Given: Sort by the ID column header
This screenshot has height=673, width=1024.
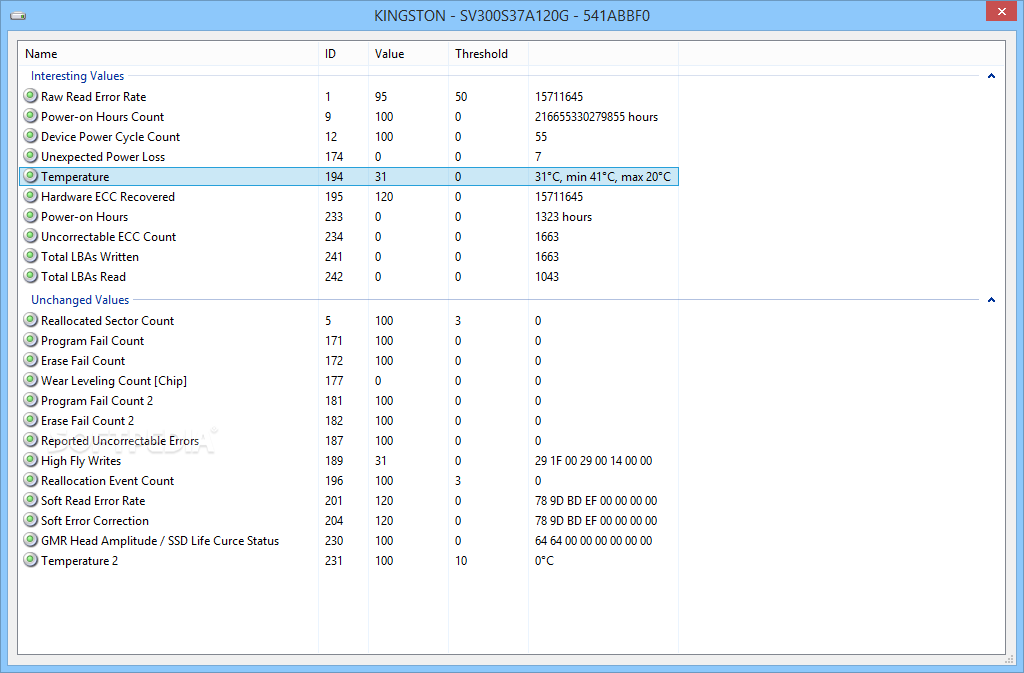Looking at the screenshot, I should 344,54.
